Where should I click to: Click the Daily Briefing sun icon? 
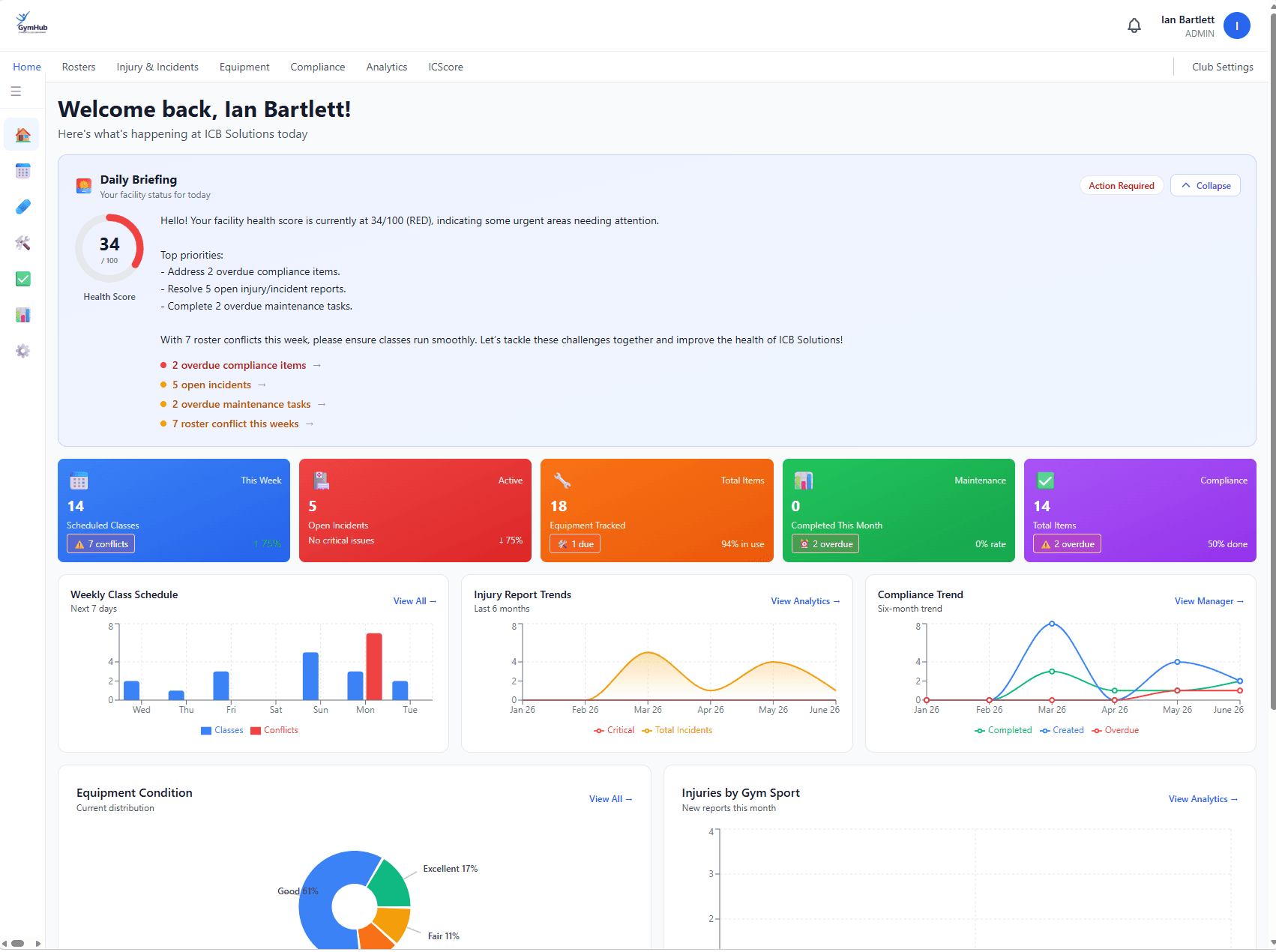pyautogui.click(x=84, y=185)
